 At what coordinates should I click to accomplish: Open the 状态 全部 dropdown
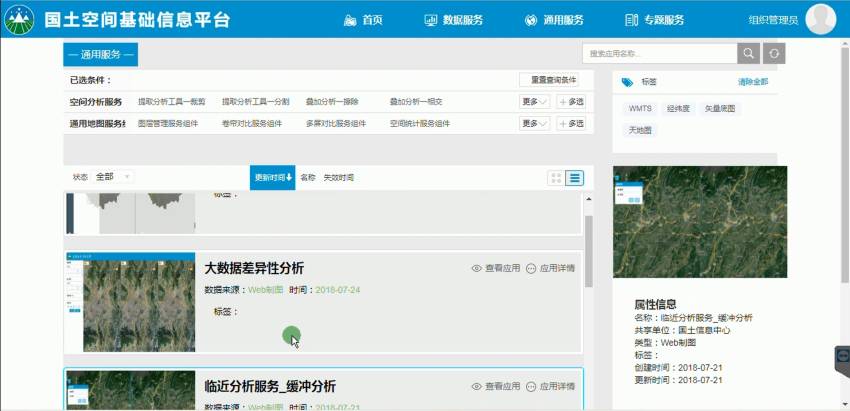pyautogui.click(x=113, y=177)
